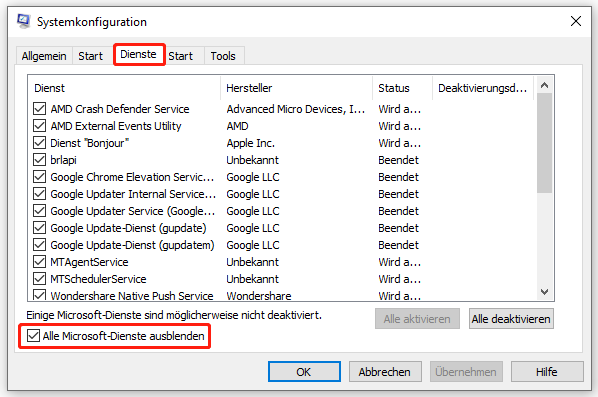Uncheck Google Update-Dienst (gupdatem)

(x=40, y=245)
